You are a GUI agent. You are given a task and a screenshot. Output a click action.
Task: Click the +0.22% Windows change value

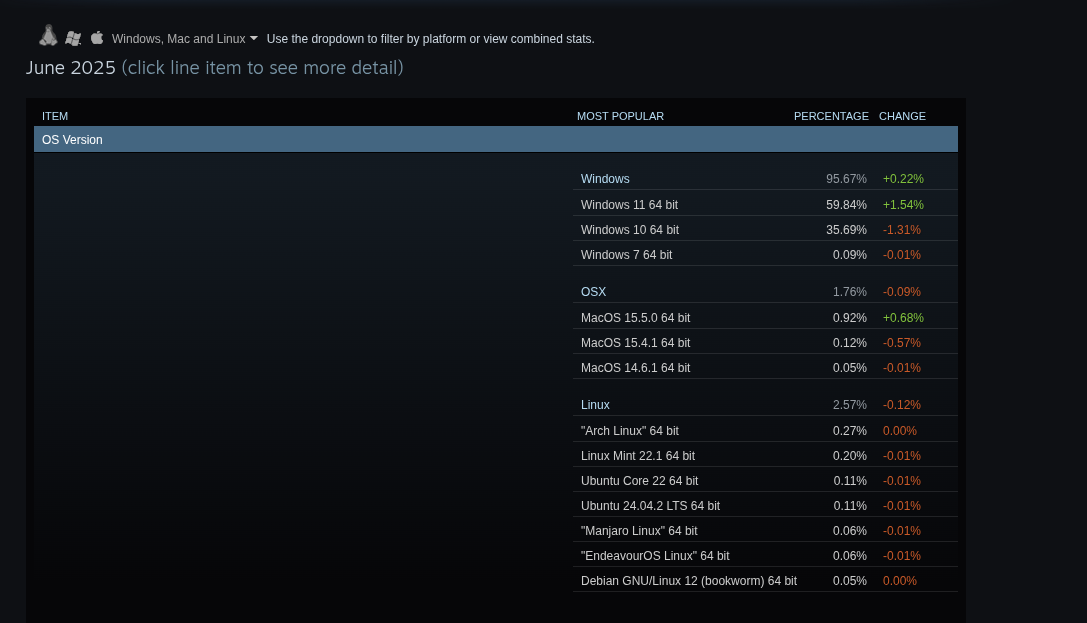point(903,179)
